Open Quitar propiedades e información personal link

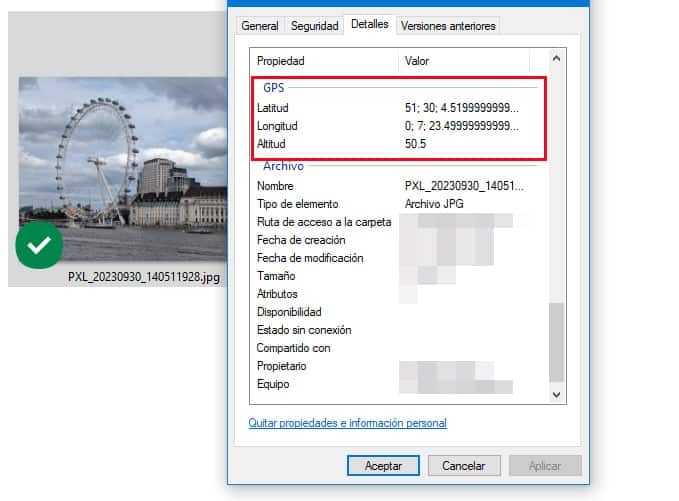coord(347,423)
